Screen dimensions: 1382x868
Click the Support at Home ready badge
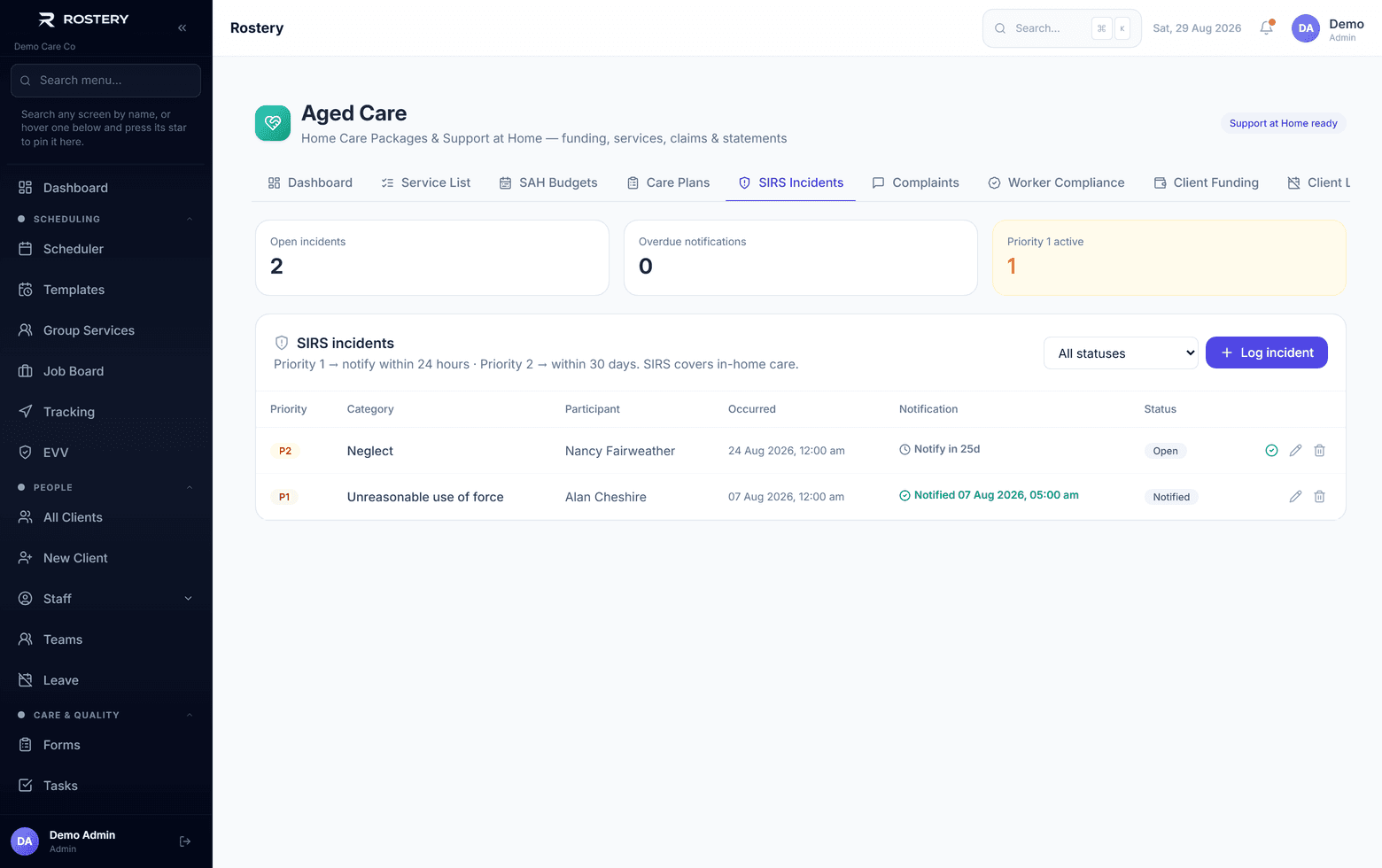point(1283,123)
